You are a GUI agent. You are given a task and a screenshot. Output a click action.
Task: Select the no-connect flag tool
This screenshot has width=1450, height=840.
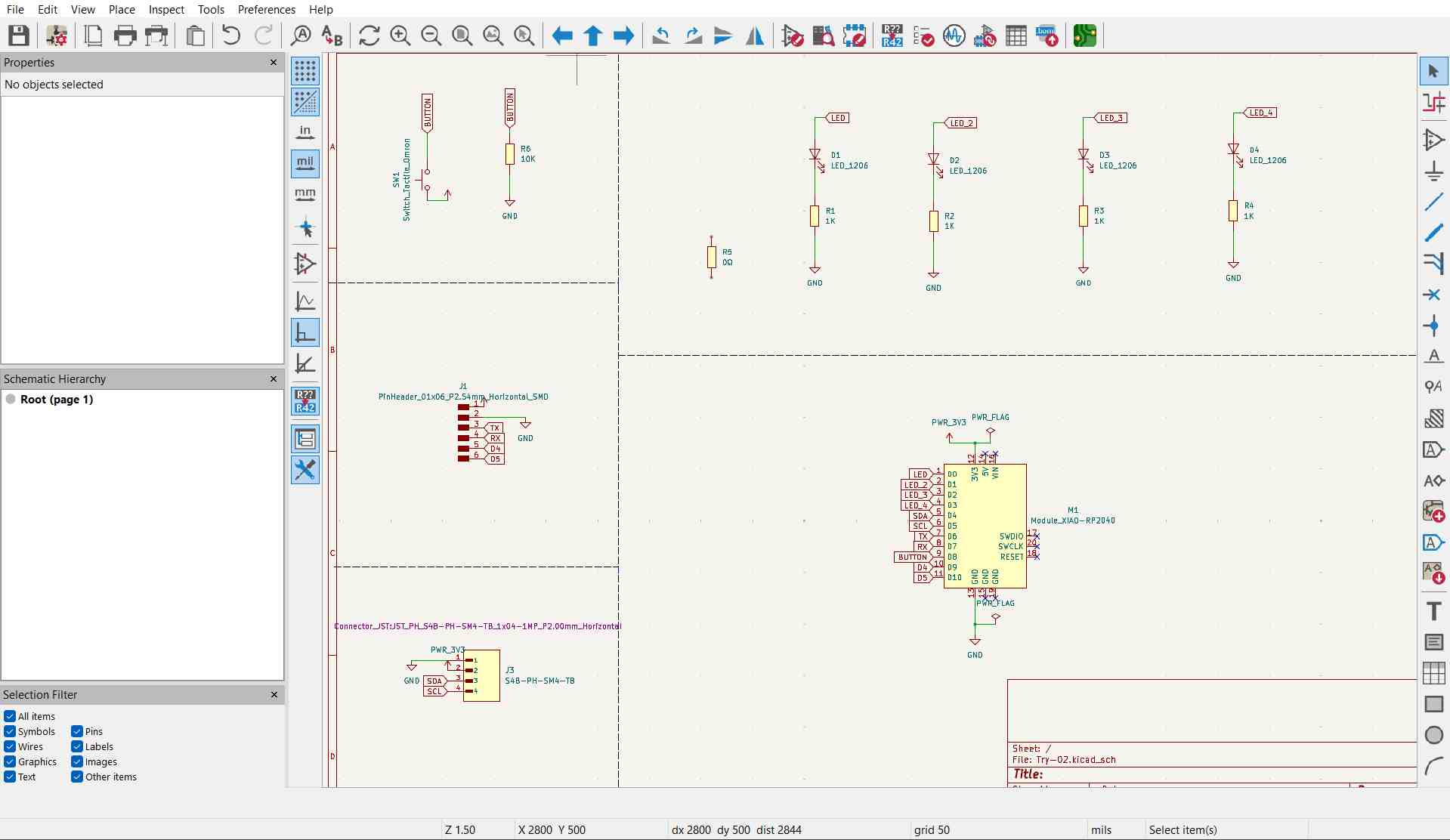point(1433,295)
